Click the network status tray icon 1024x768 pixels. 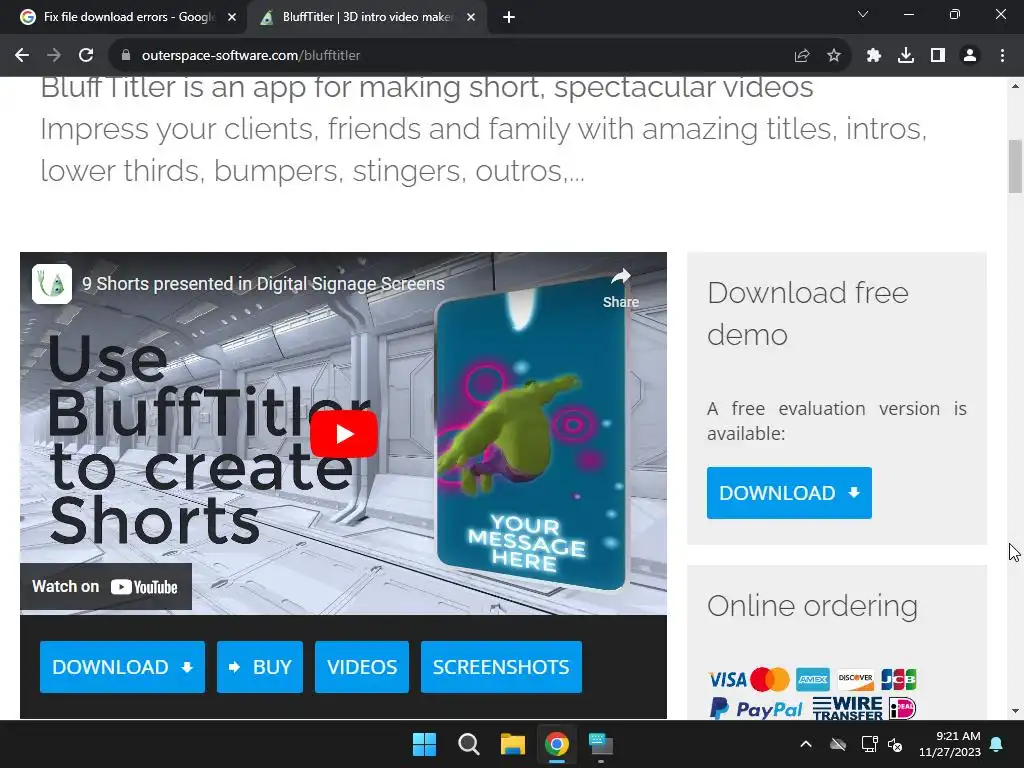click(x=869, y=744)
